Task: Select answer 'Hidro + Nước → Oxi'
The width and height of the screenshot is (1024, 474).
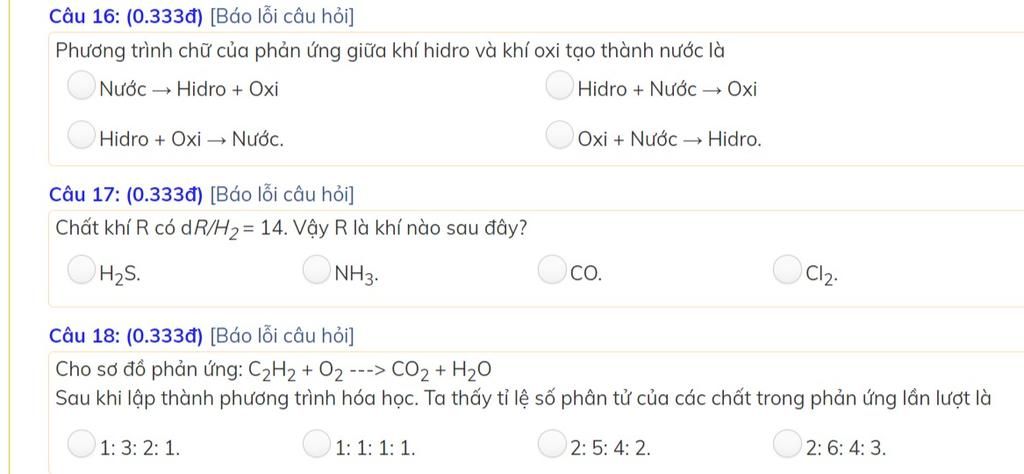Action: (559, 87)
